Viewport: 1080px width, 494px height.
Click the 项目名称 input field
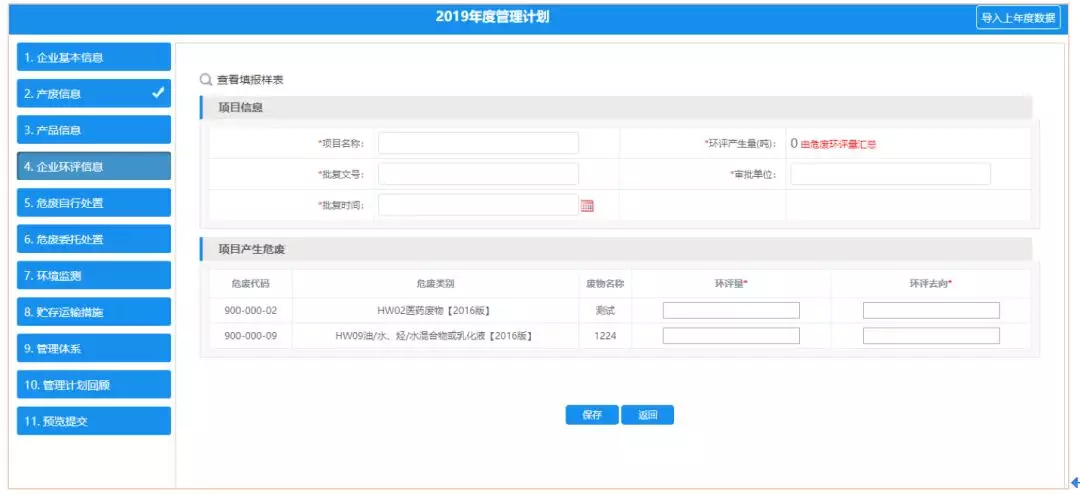[x=478, y=143]
